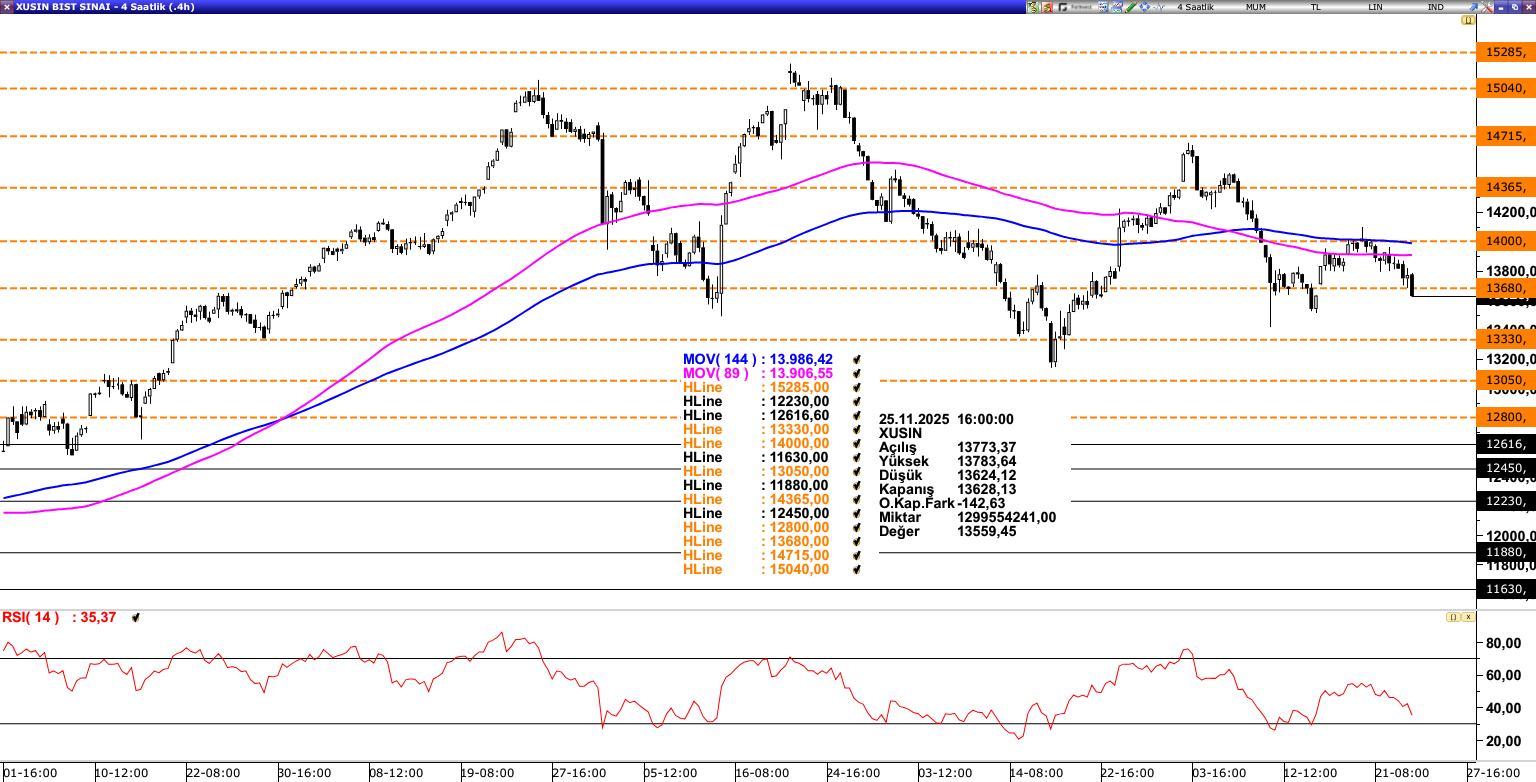
Task: Click the black 12230 price level label
Action: pos(1505,502)
